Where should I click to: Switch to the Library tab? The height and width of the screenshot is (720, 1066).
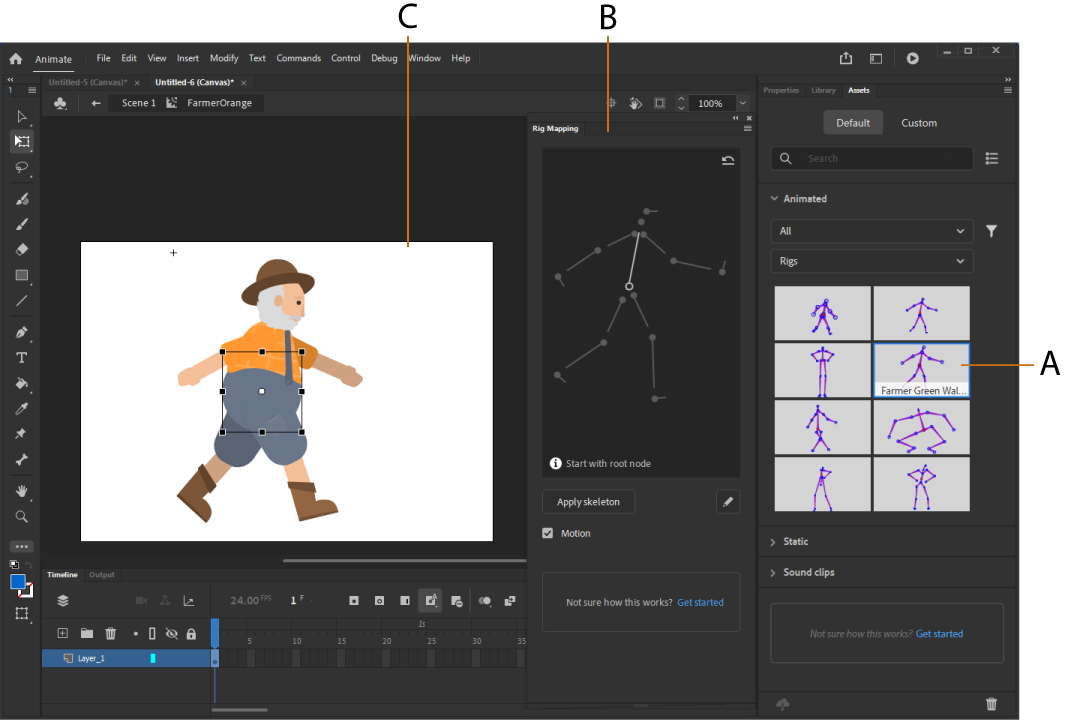[823, 90]
